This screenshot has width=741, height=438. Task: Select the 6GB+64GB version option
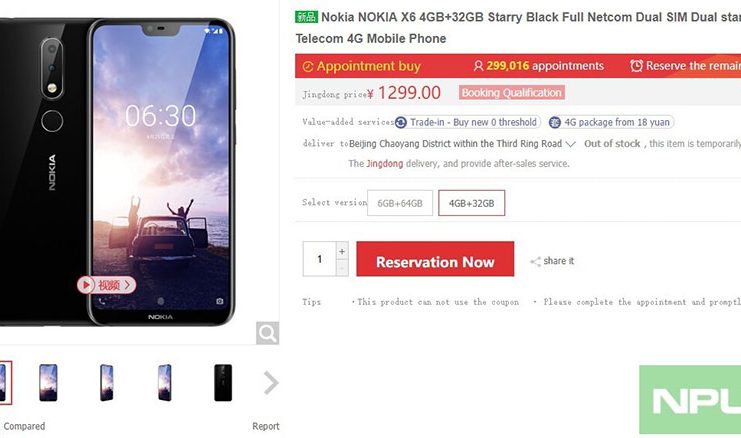pos(400,203)
